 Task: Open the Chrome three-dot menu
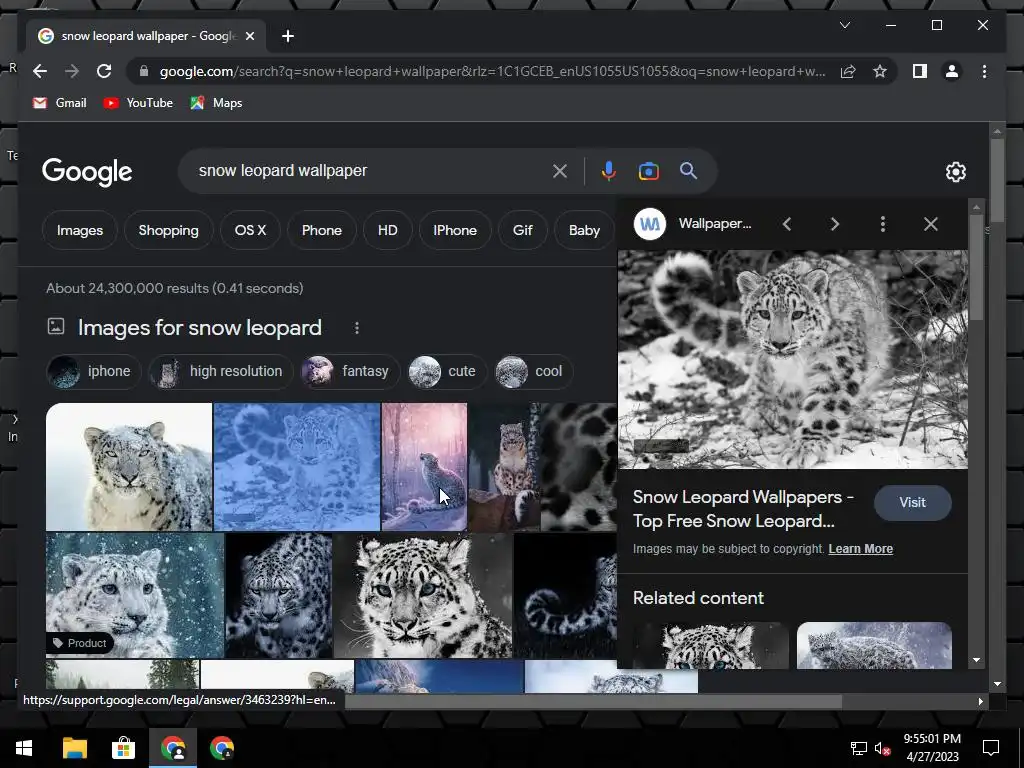984,71
